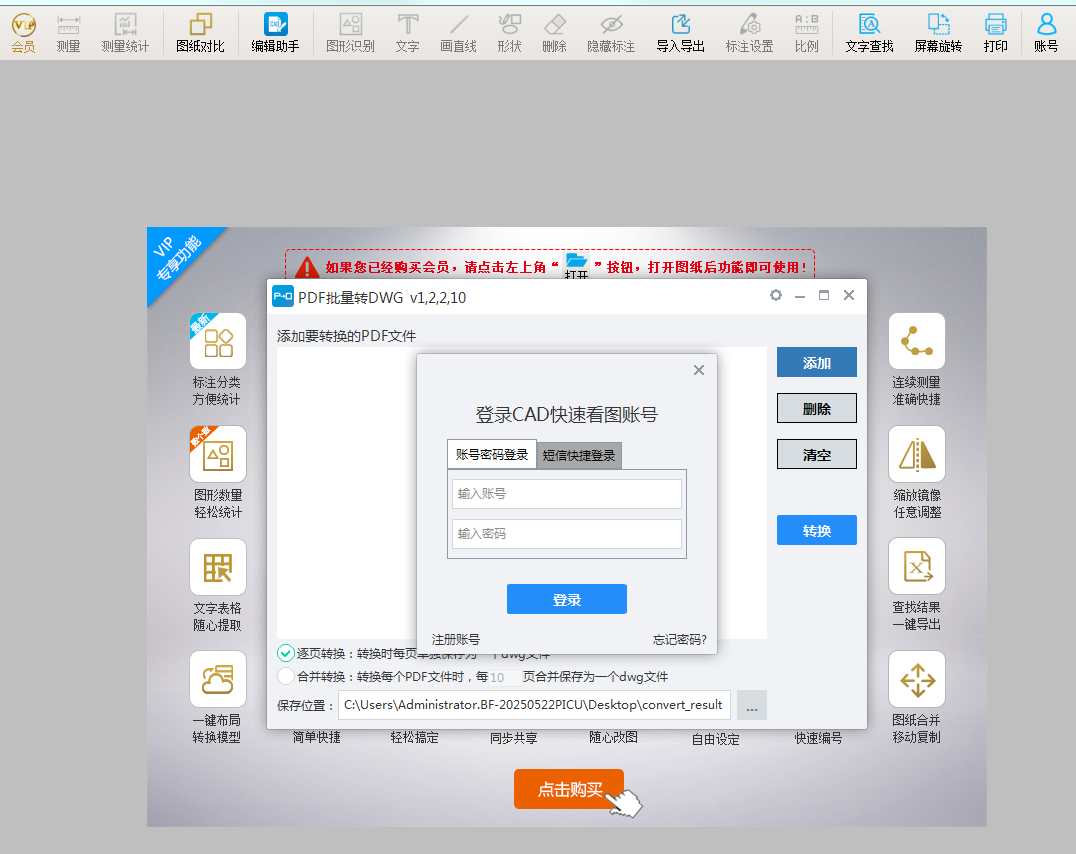Browse save location with ... button

[x=752, y=706]
